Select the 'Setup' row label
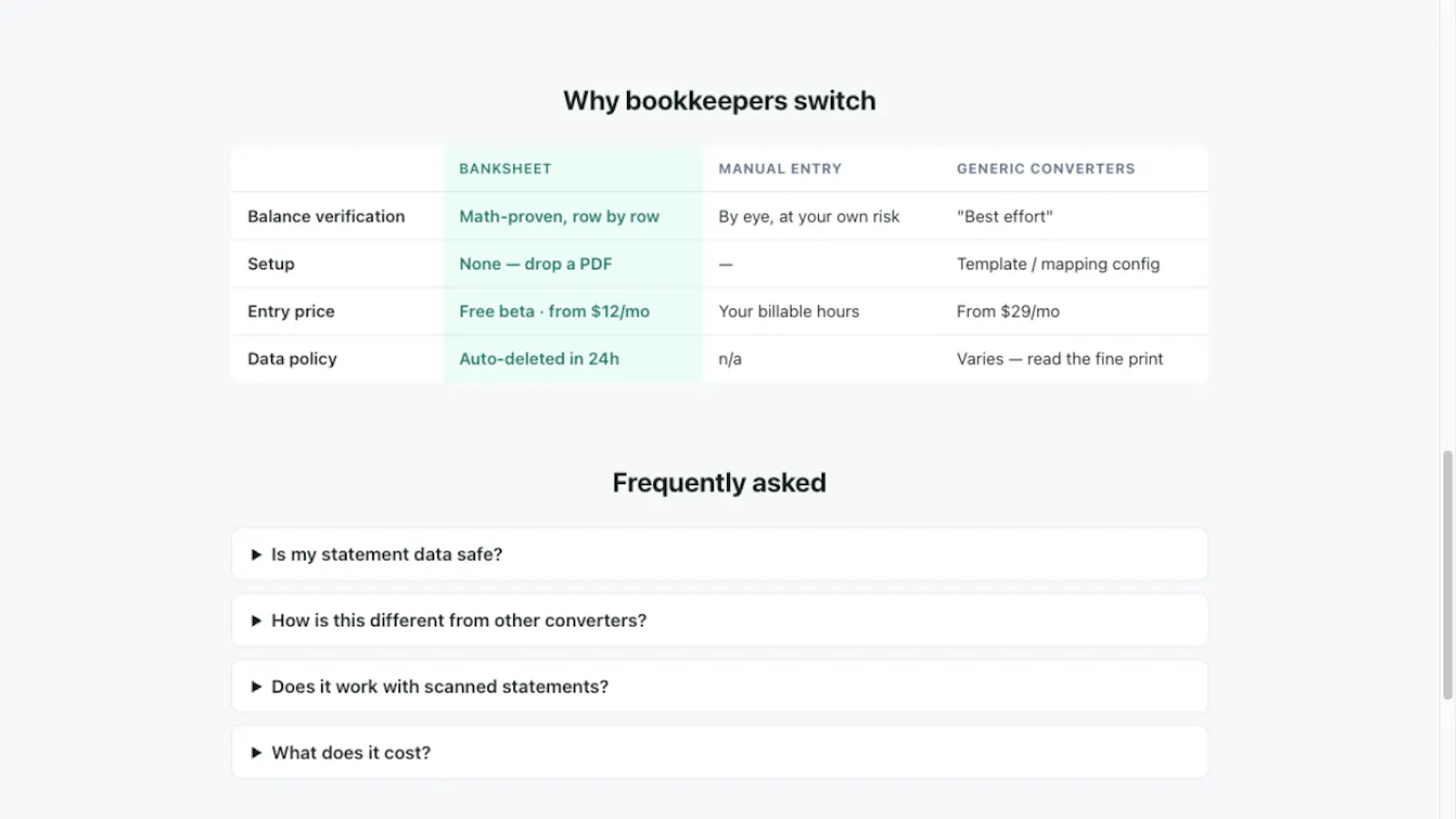1456x819 pixels. pyautogui.click(x=338, y=264)
